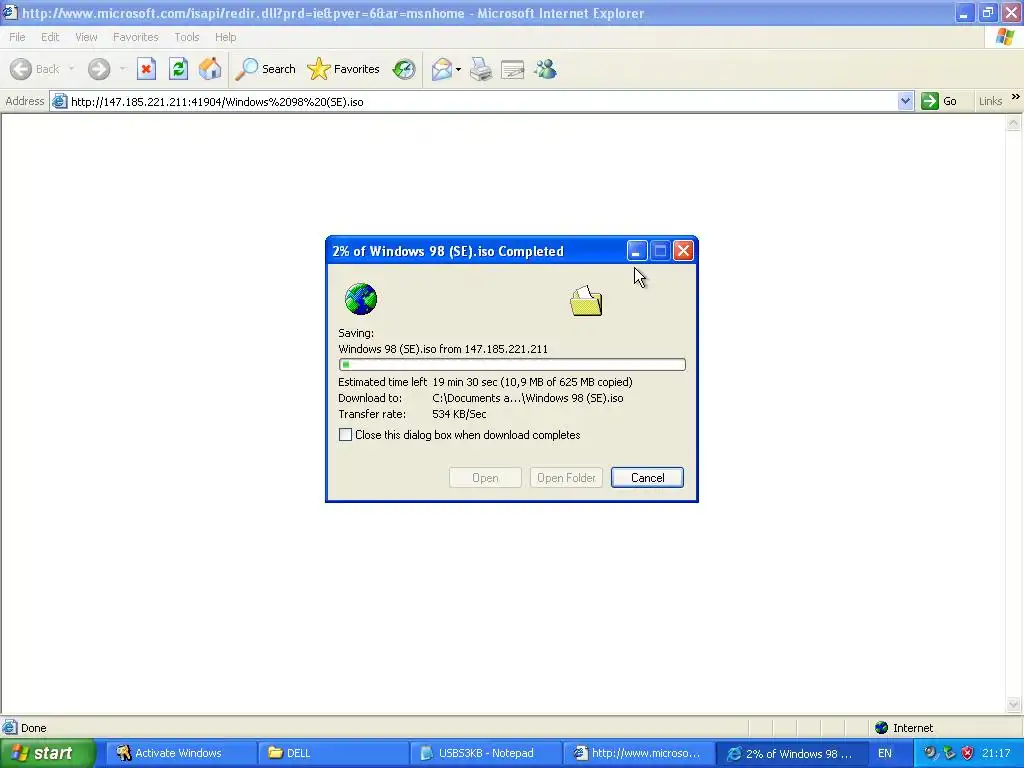1024x768 pixels.
Task: Click the page icon in the Address bar
Action: tap(59, 101)
